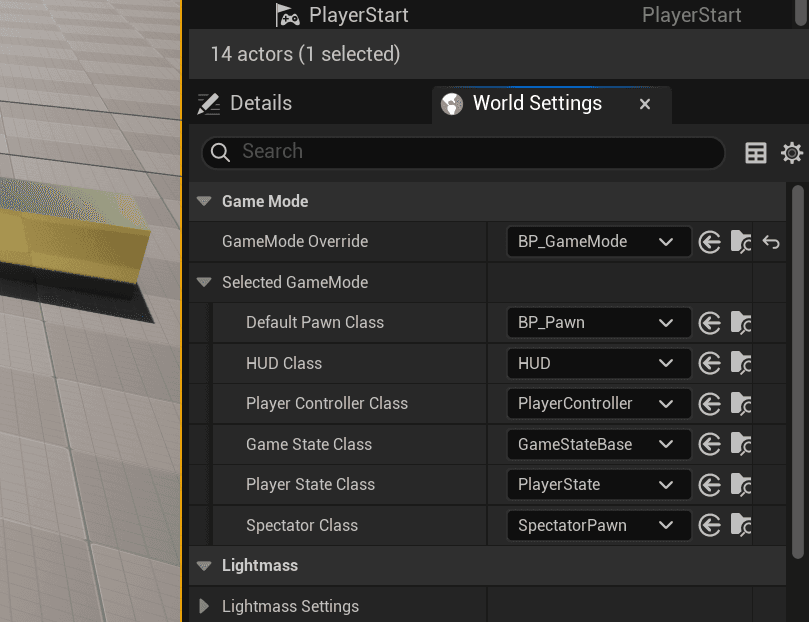
Task: Use selected asset arrow for Game State Class
Action: click(x=710, y=444)
